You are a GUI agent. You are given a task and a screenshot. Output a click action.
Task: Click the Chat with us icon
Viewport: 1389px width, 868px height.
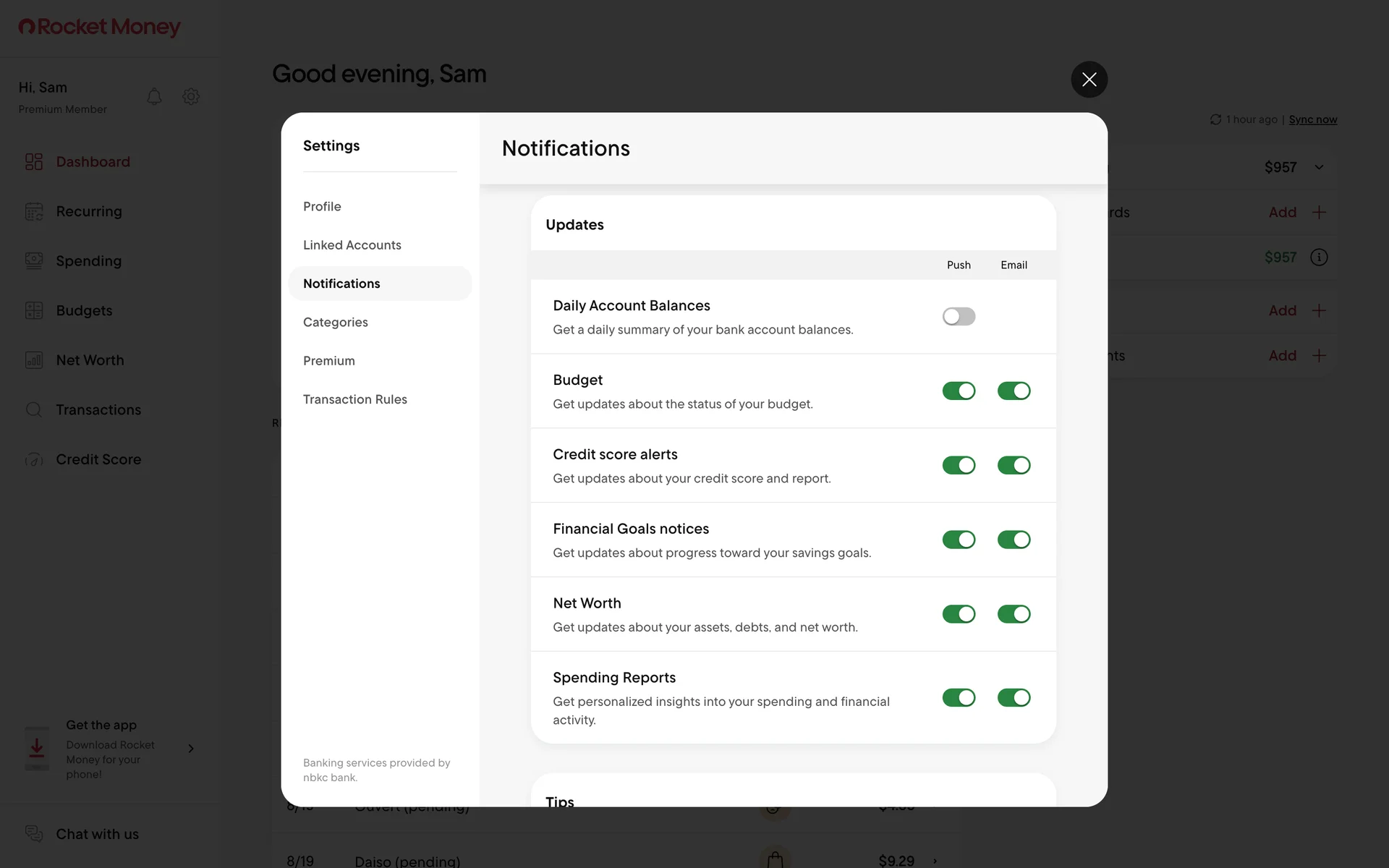click(34, 833)
